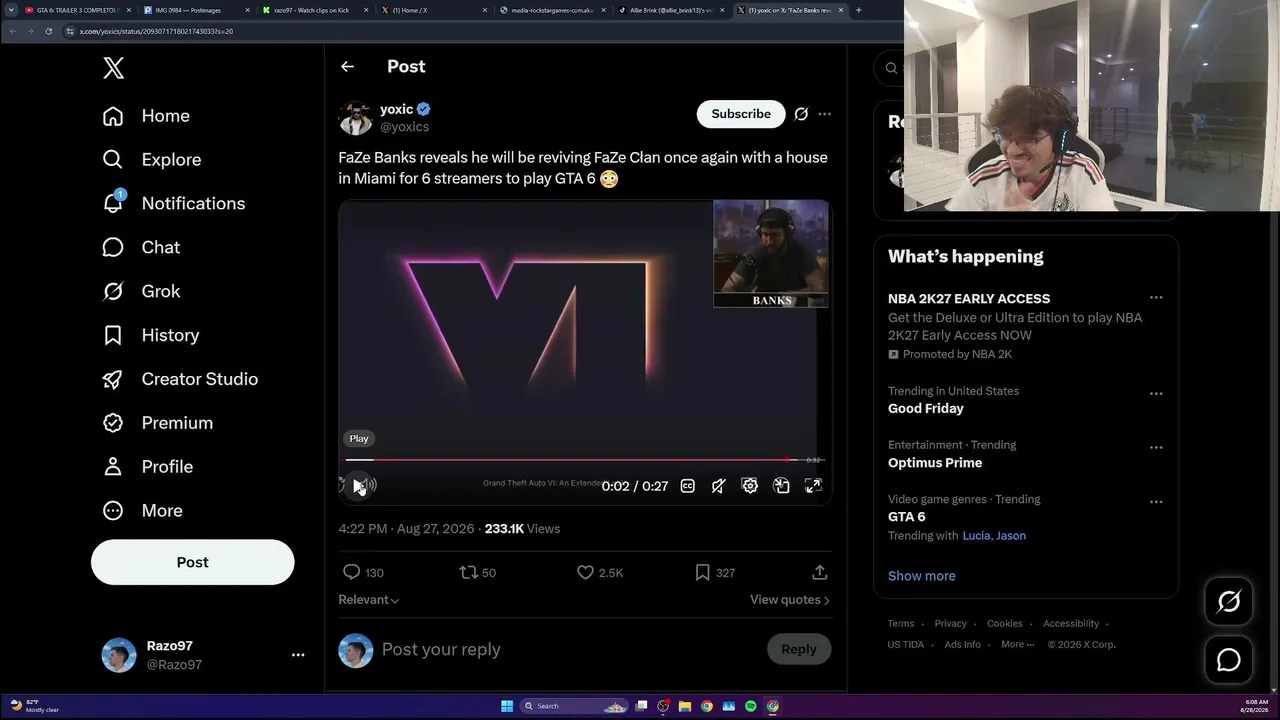This screenshot has height=720, width=1280.
Task: Open the floating Grok button
Action: coord(1229,602)
